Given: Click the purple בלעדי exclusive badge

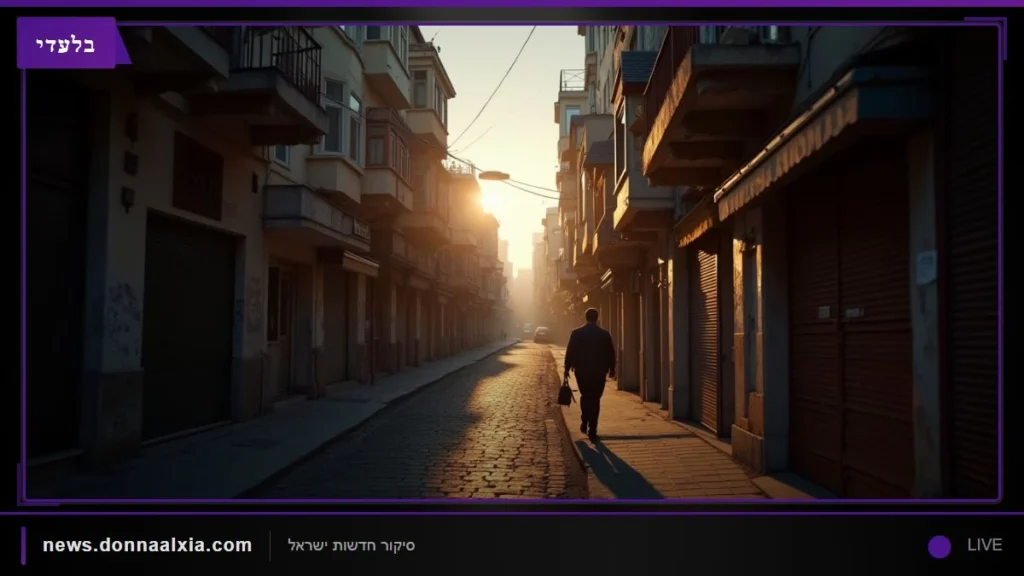Looking at the screenshot, I should tap(67, 44).
